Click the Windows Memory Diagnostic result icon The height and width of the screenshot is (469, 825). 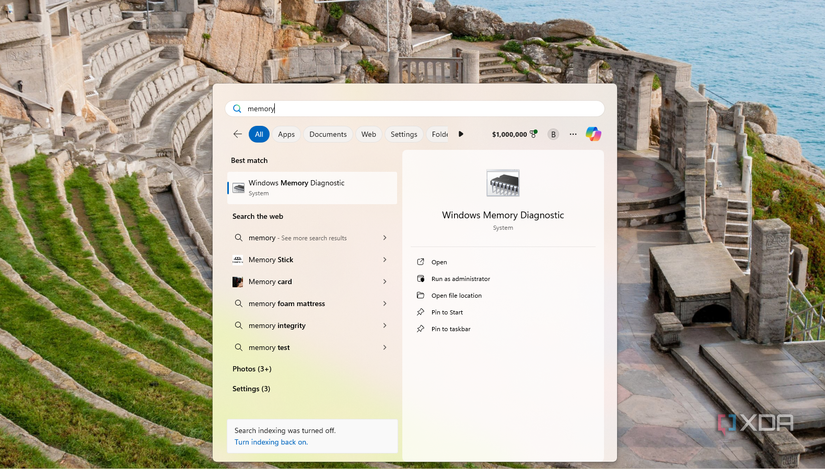point(238,188)
